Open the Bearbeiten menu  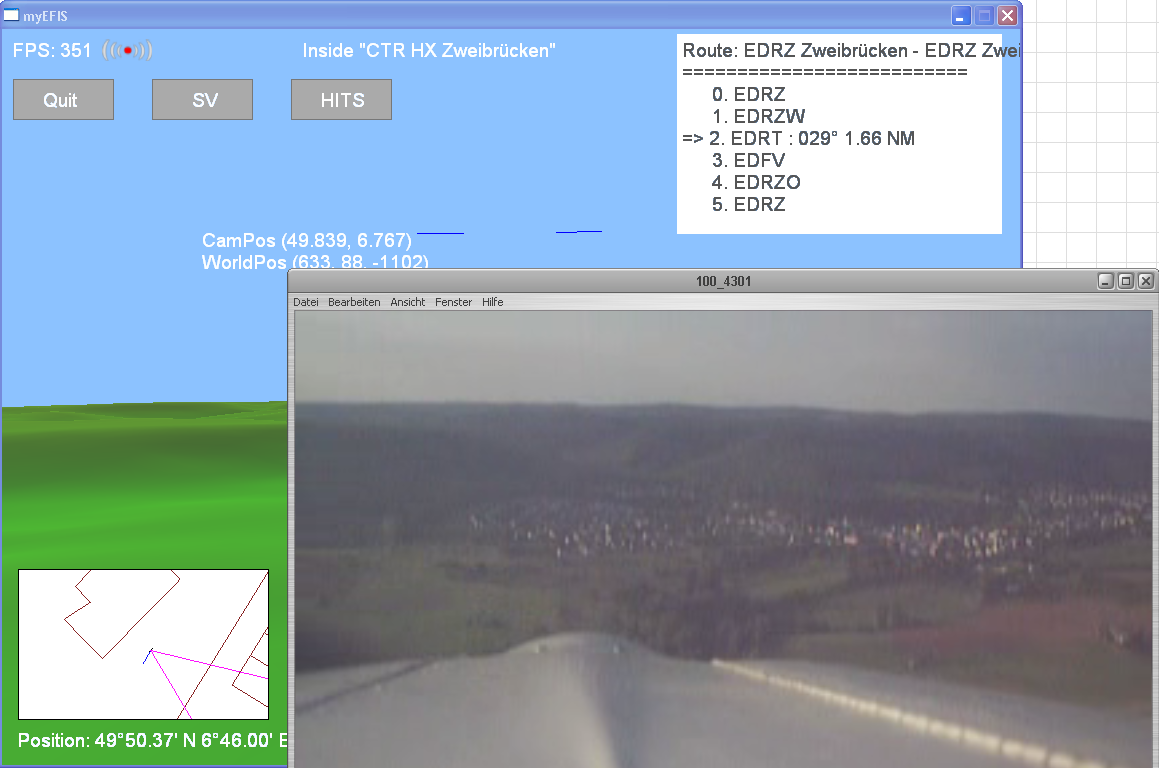click(354, 302)
